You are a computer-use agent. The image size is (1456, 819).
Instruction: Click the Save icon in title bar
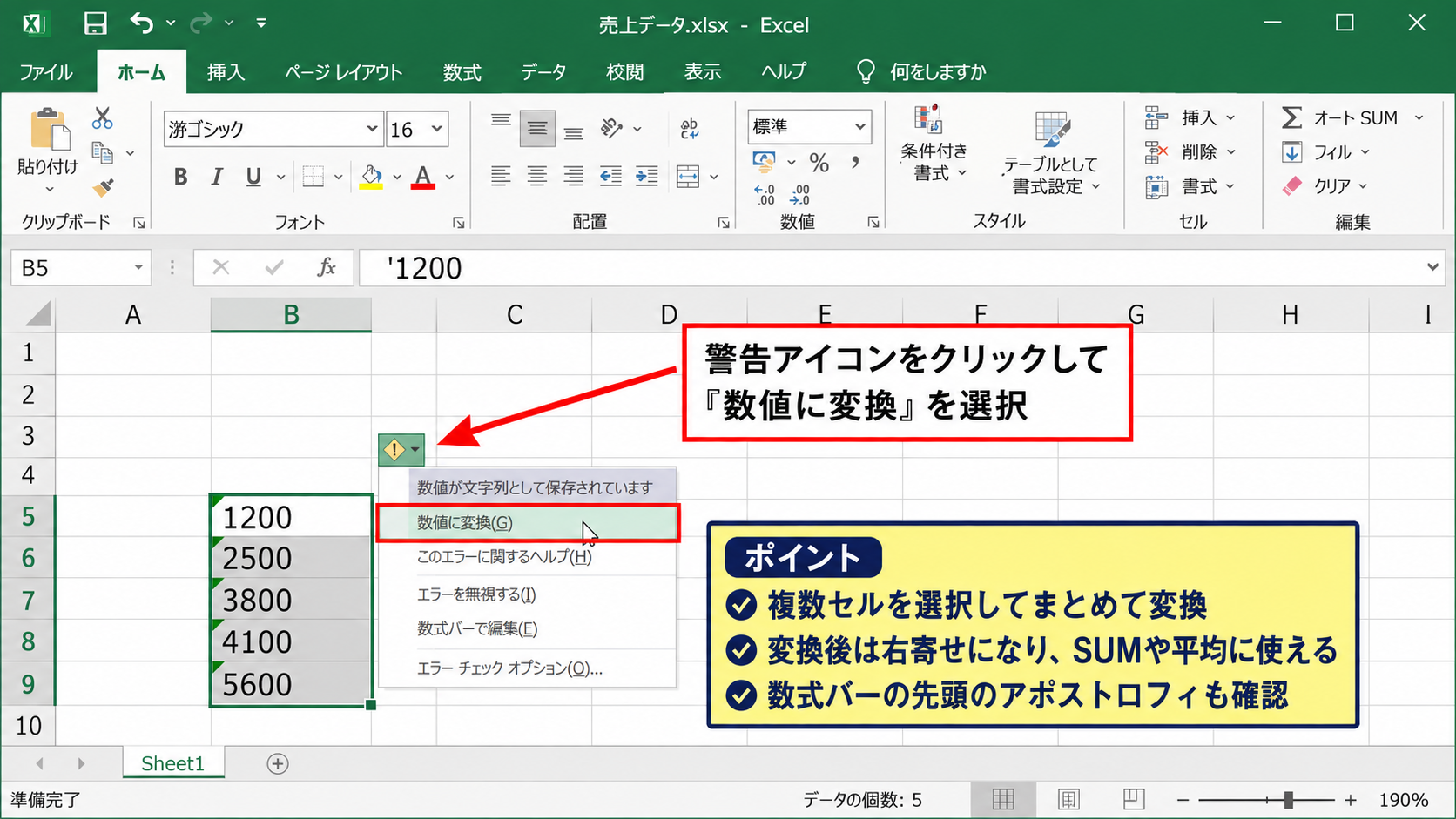click(x=95, y=23)
